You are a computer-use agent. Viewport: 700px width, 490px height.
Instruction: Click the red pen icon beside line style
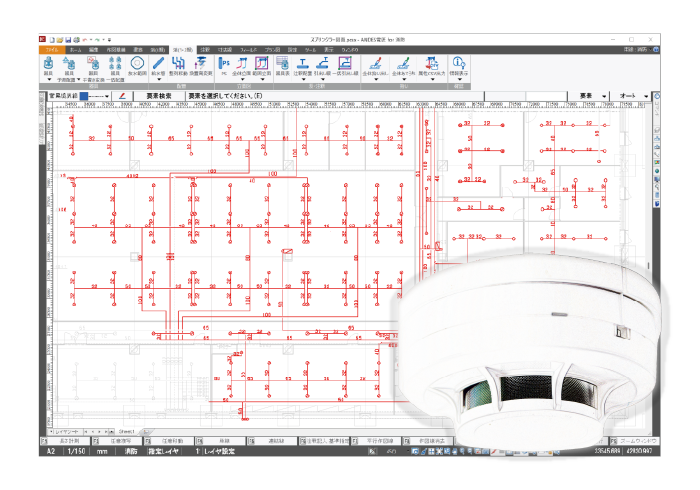tap(121, 95)
